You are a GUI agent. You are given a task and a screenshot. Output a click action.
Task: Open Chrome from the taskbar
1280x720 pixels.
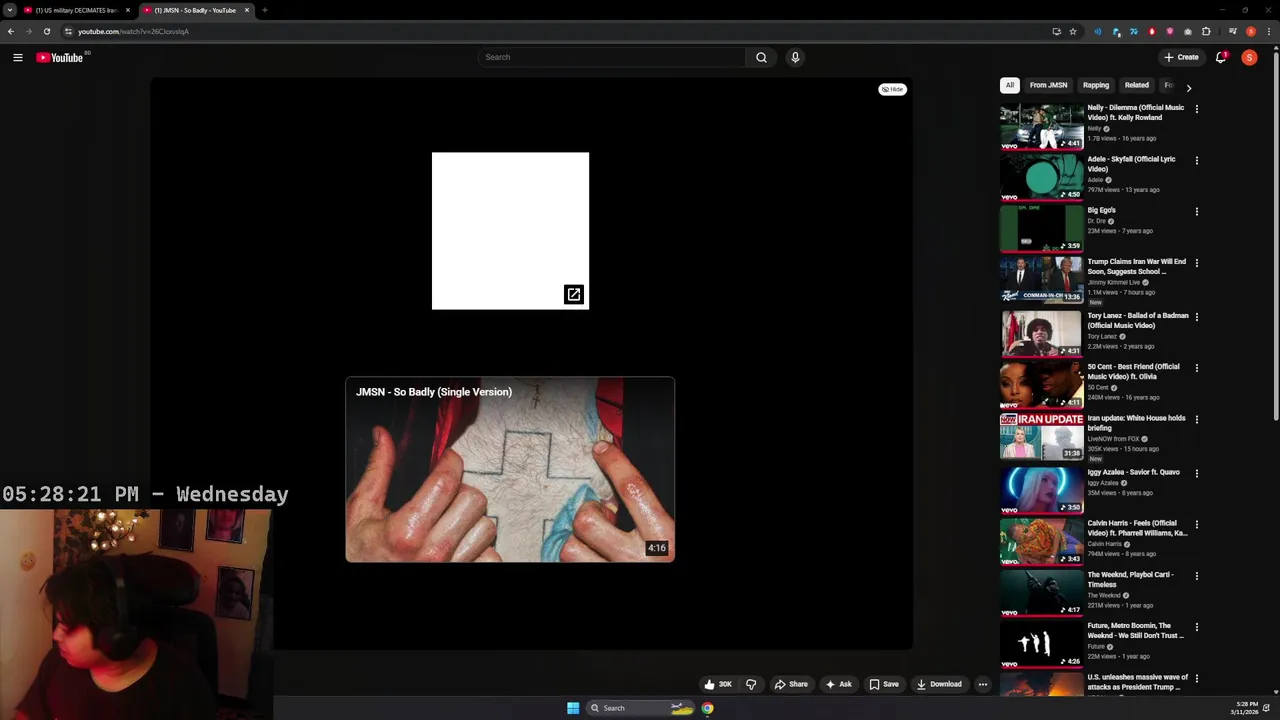click(707, 708)
